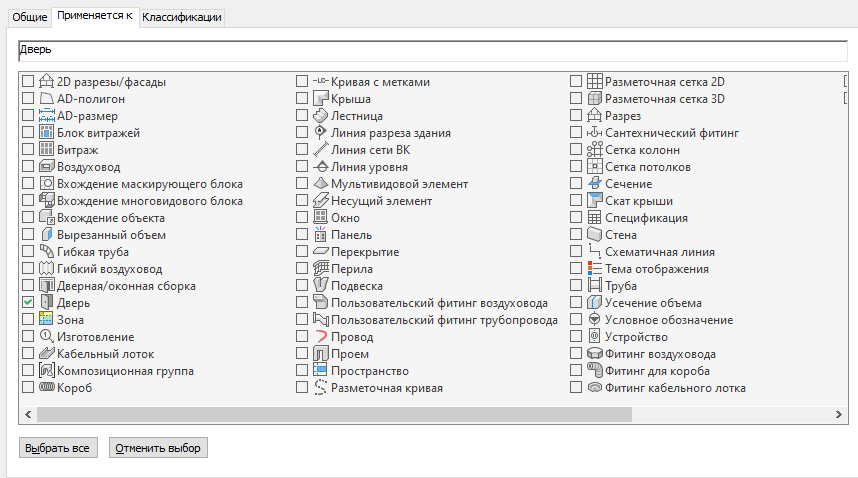Click the Труба pipe icon

coord(595,286)
